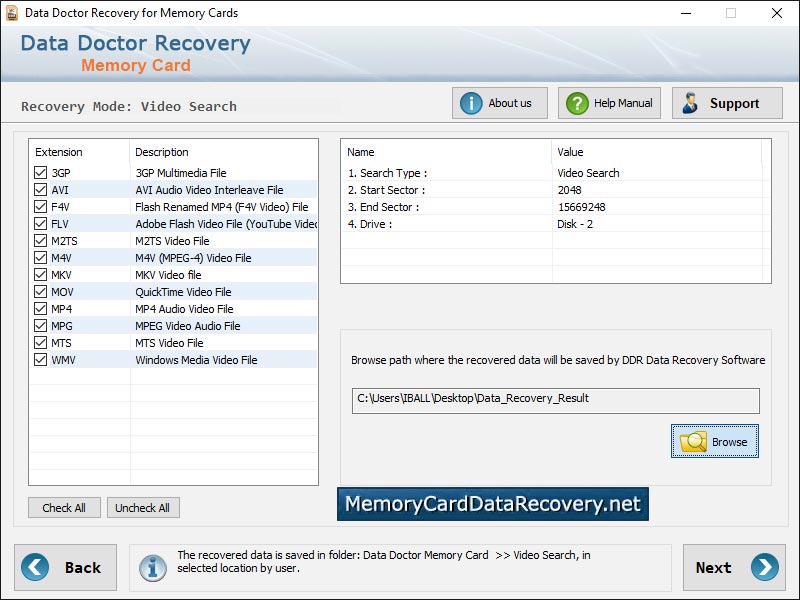Uncheck the AVI extension checkbox
The width and height of the screenshot is (800, 600).
point(40,190)
